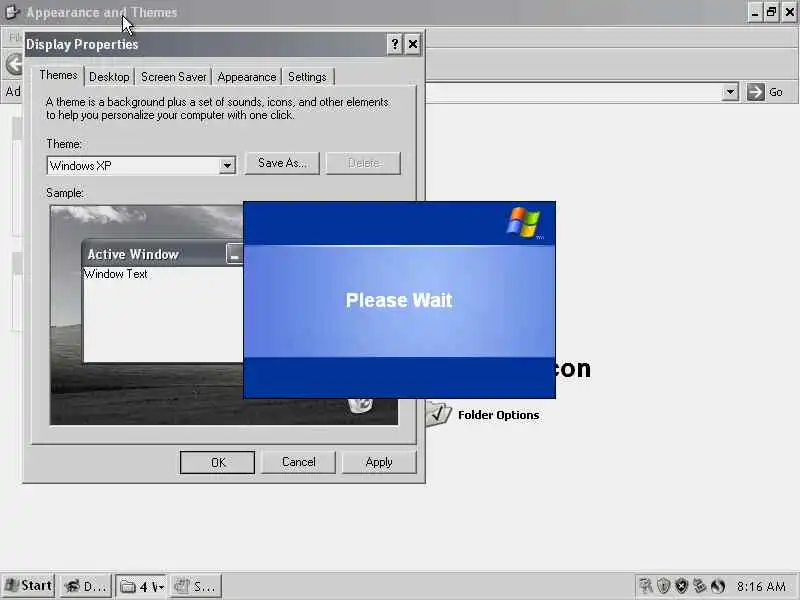Click the Back arrow in Appearance and Themes
The width and height of the screenshot is (800, 600).
point(14,65)
